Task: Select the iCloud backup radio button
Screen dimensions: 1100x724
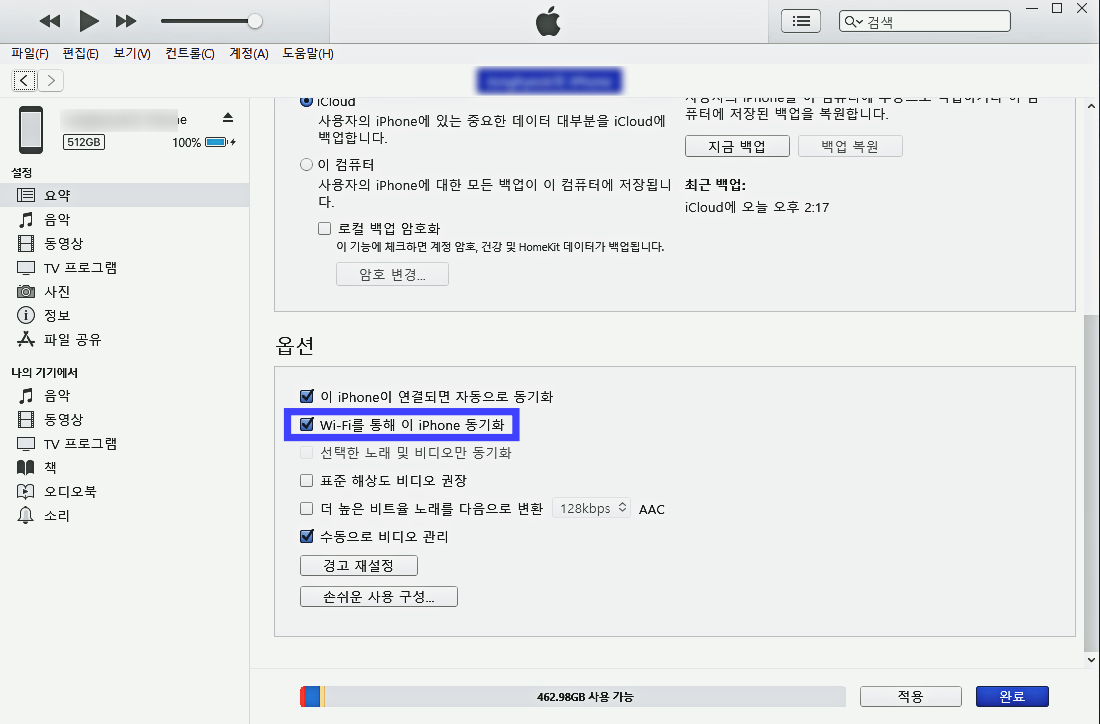Action: tap(307, 100)
